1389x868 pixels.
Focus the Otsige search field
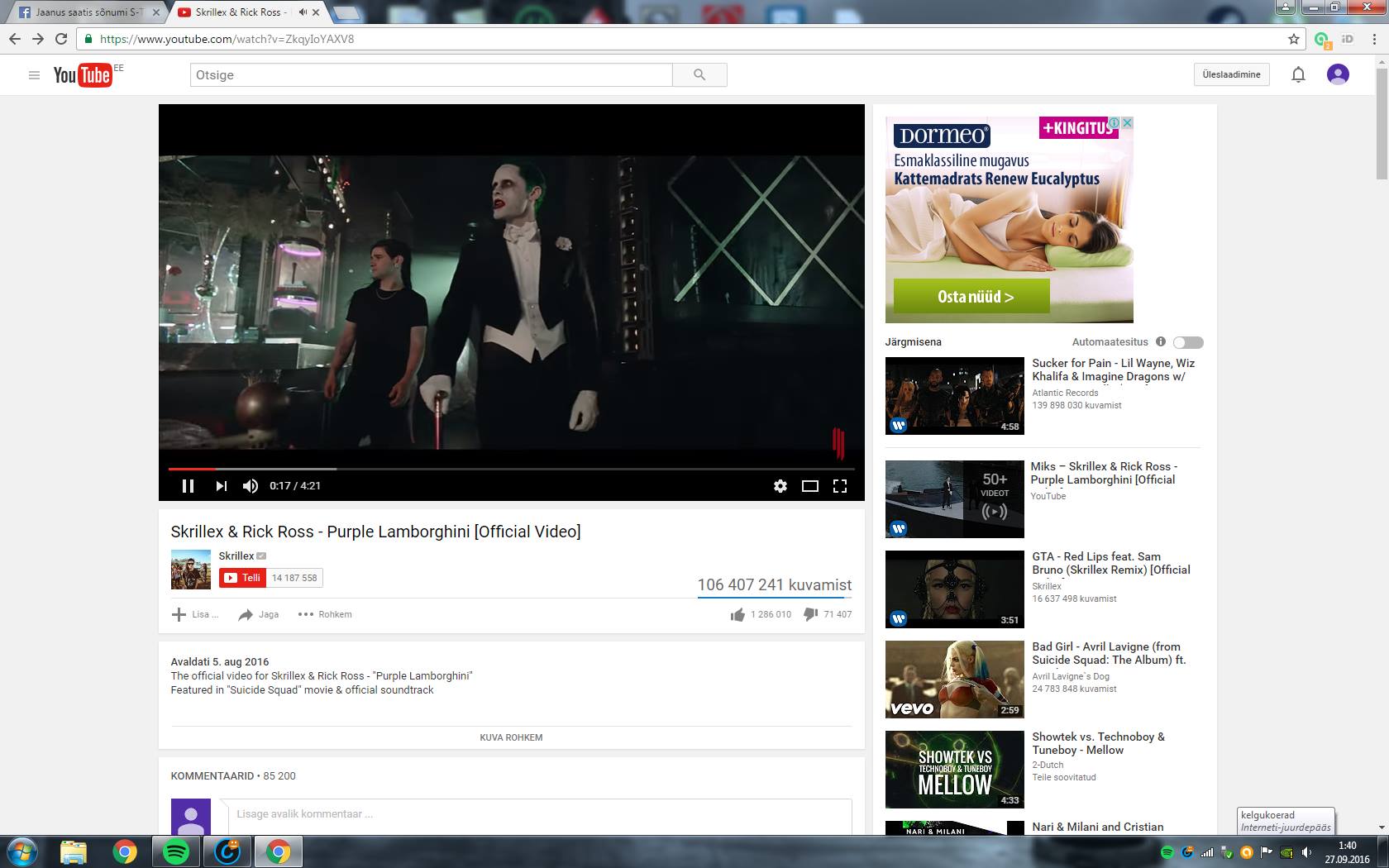[x=432, y=75]
